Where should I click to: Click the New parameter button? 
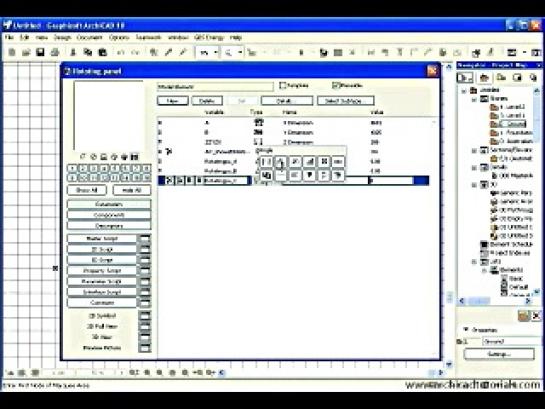[x=173, y=101]
